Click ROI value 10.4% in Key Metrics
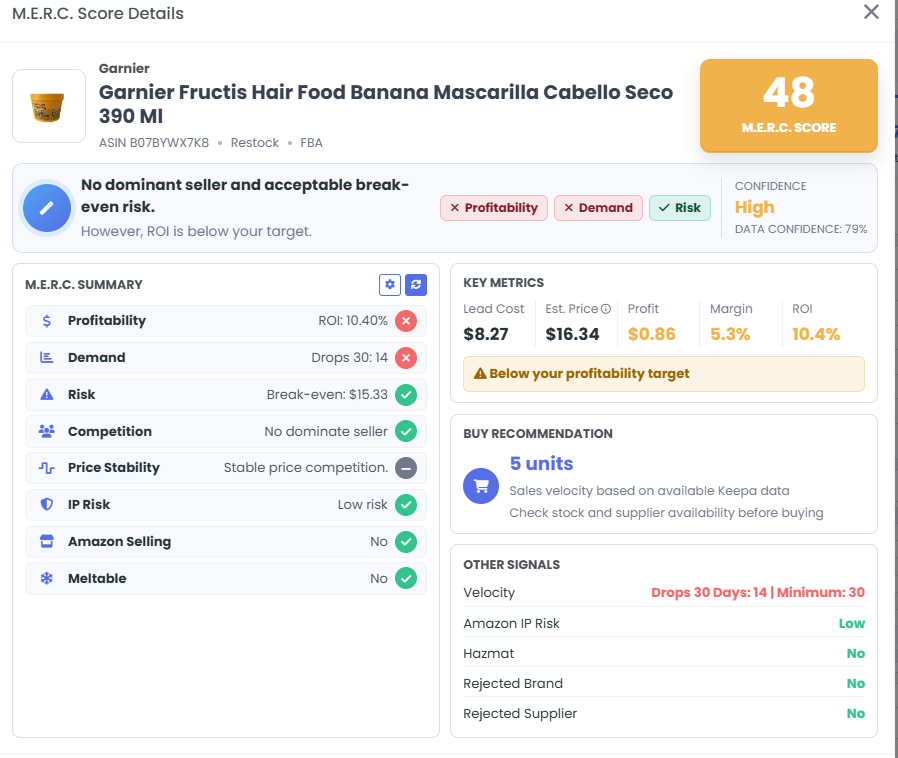 point(816,334)
